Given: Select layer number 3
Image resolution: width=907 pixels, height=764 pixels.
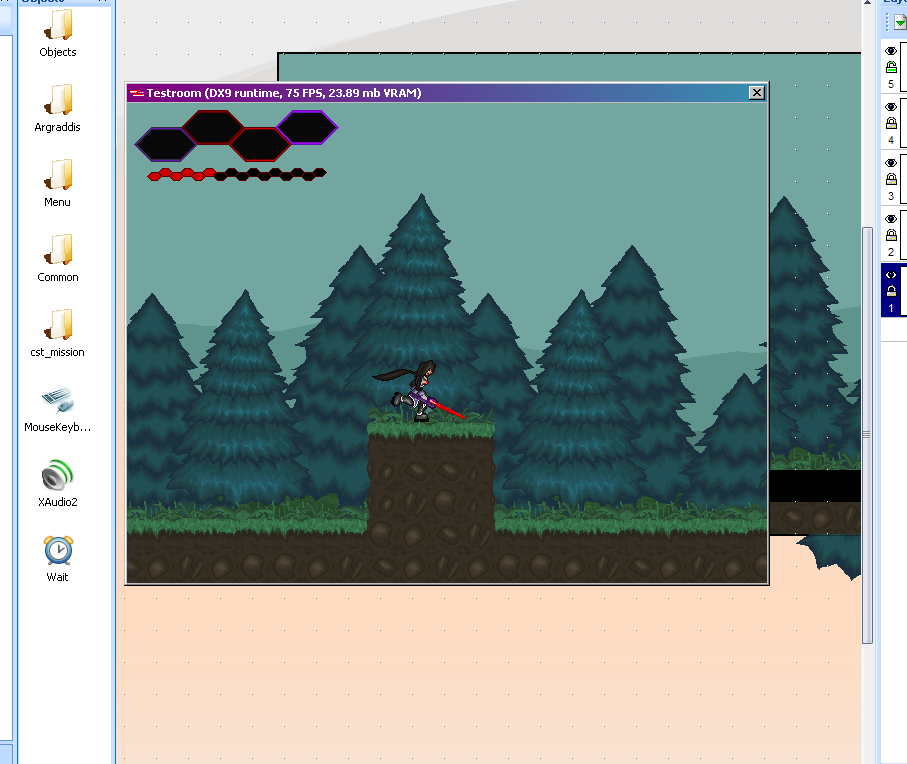Looking at the screenshot, I should (x=891, y=197).
